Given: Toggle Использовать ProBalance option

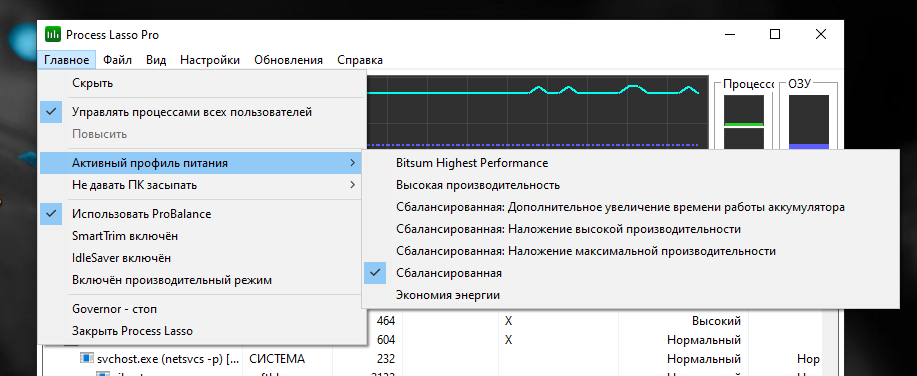Looking at the screenshot, I should pyautogui.click(x=201, y=214).
